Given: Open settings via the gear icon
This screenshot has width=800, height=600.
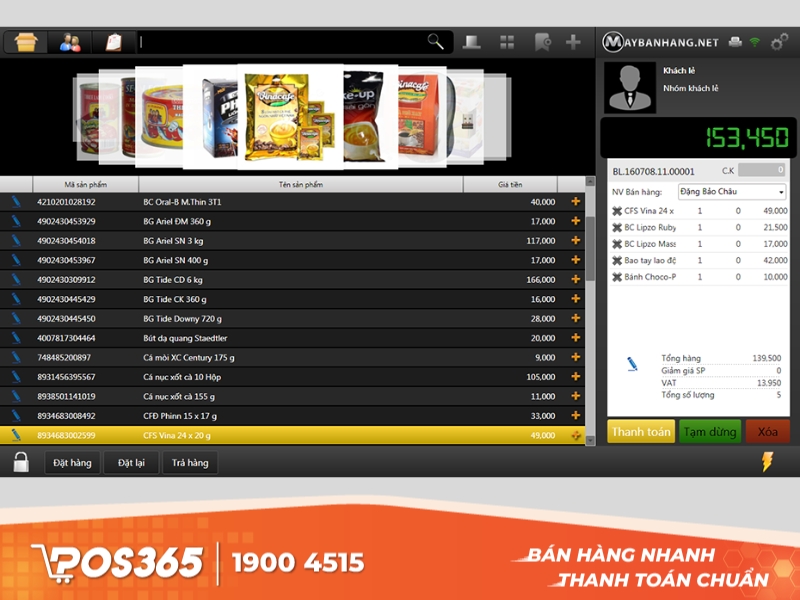Looking at the screenshot, I should point(778,42).
